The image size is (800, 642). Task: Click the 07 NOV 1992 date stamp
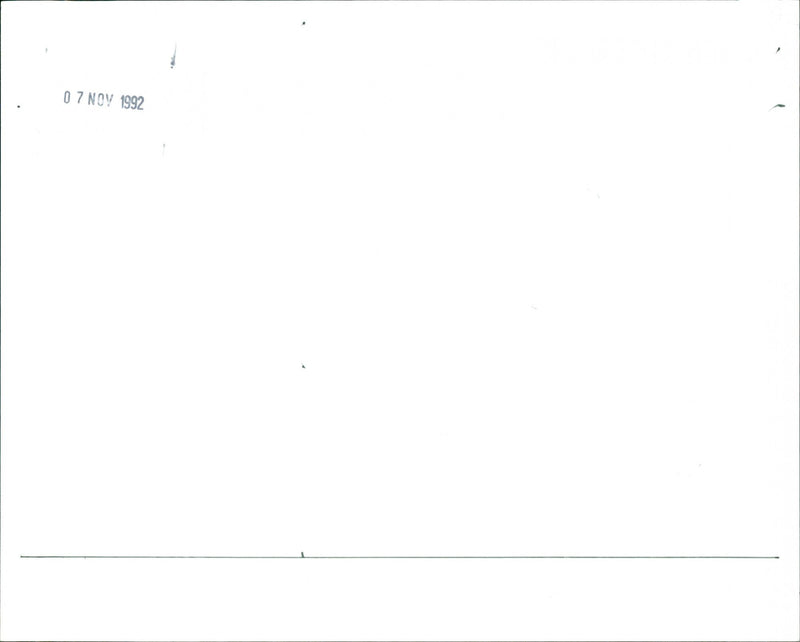point(104,100)
